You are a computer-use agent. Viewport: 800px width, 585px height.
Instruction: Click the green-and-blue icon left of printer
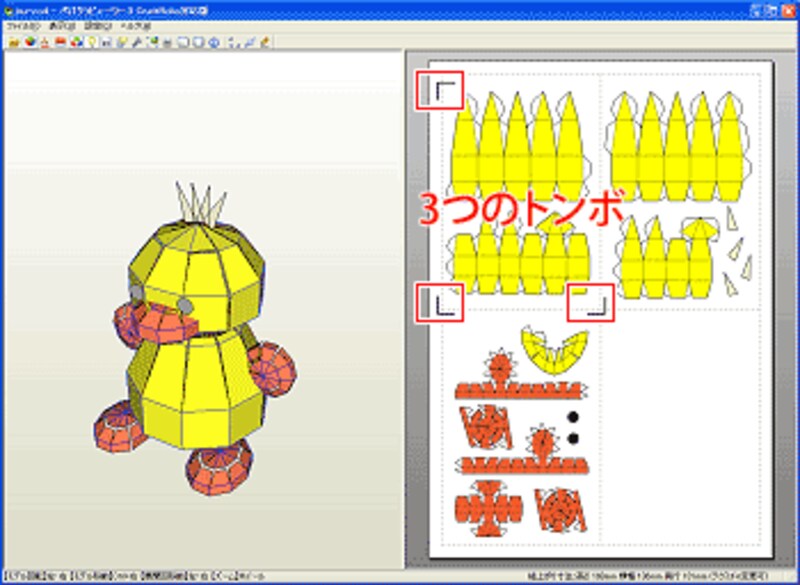click(x=152, y=42)
